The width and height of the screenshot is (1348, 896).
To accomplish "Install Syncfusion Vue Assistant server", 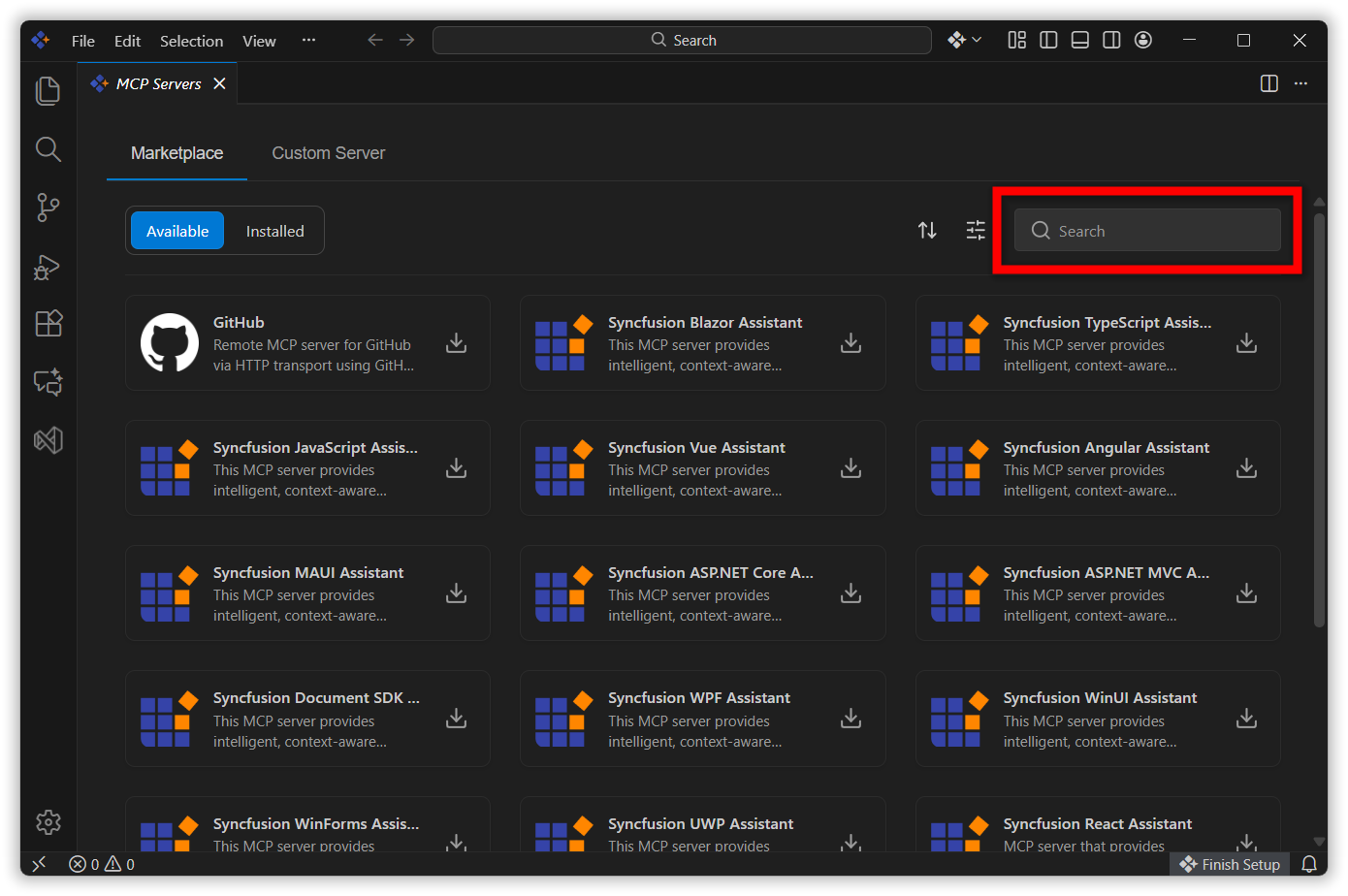I will pyautogui.click(x=851, y=468).
